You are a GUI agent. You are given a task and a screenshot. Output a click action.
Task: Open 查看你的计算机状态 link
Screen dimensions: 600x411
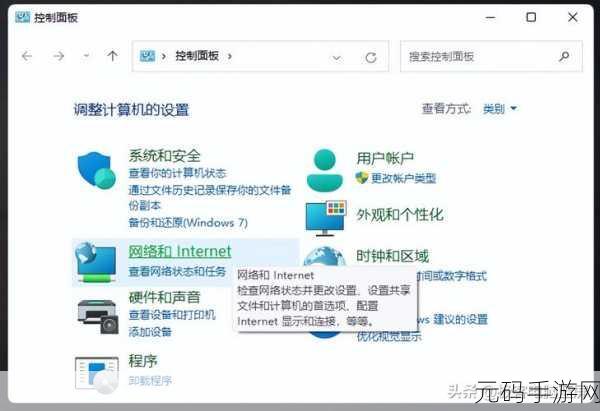(x=177, y=173)
